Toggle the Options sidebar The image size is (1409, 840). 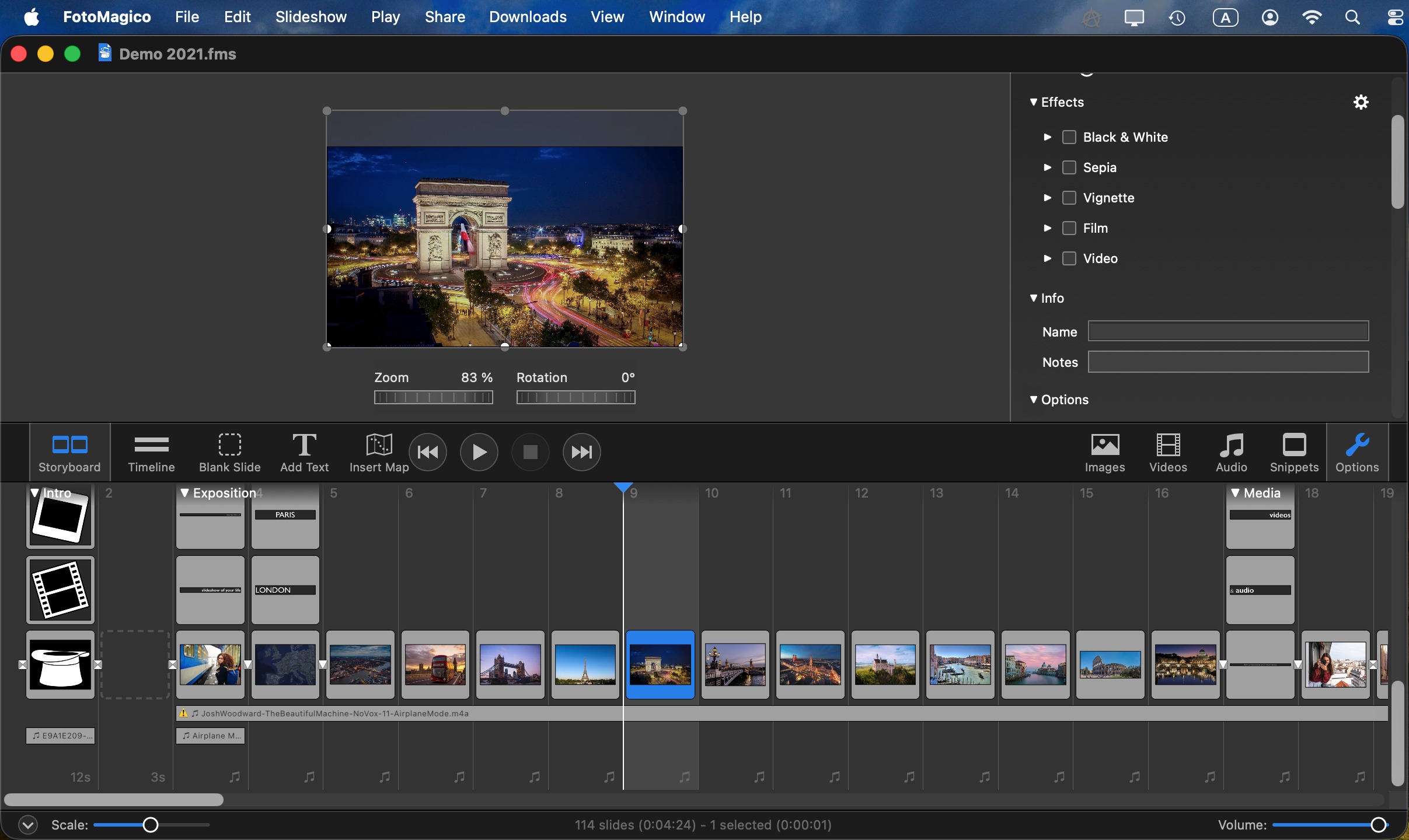click(1357, 453)
